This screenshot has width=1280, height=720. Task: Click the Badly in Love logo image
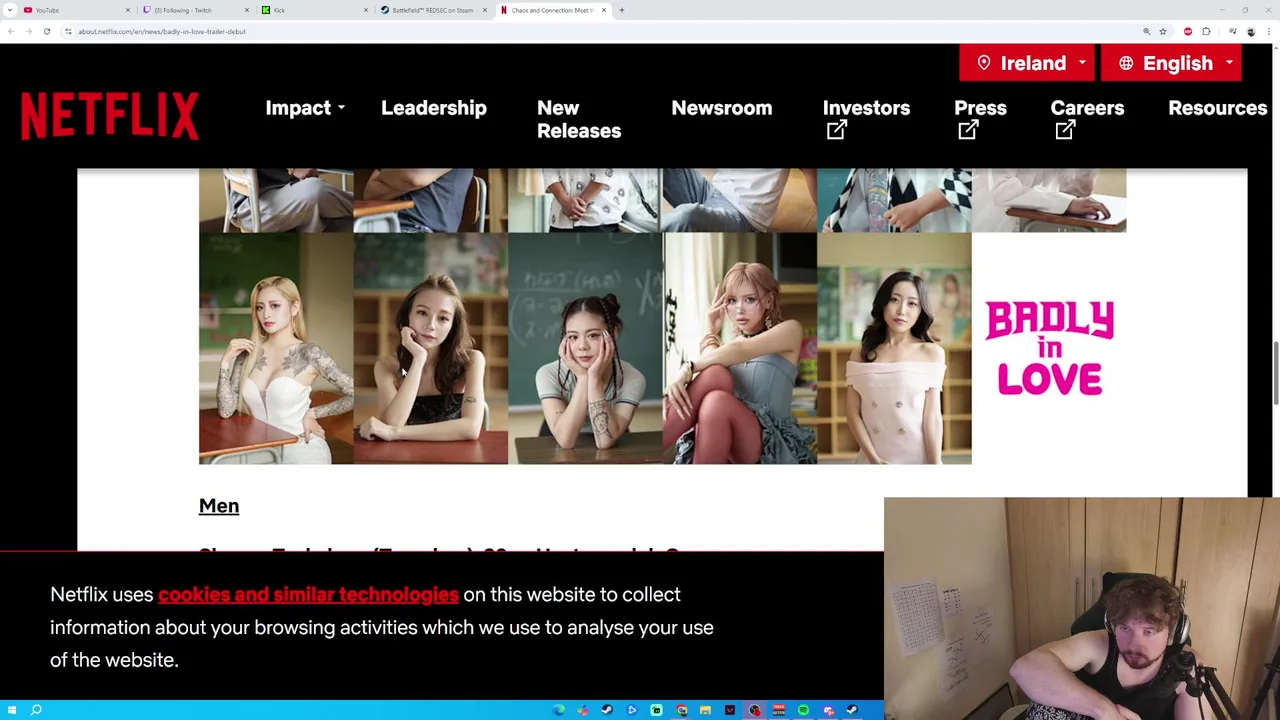pyautogui.click(x=1049, y=348)
